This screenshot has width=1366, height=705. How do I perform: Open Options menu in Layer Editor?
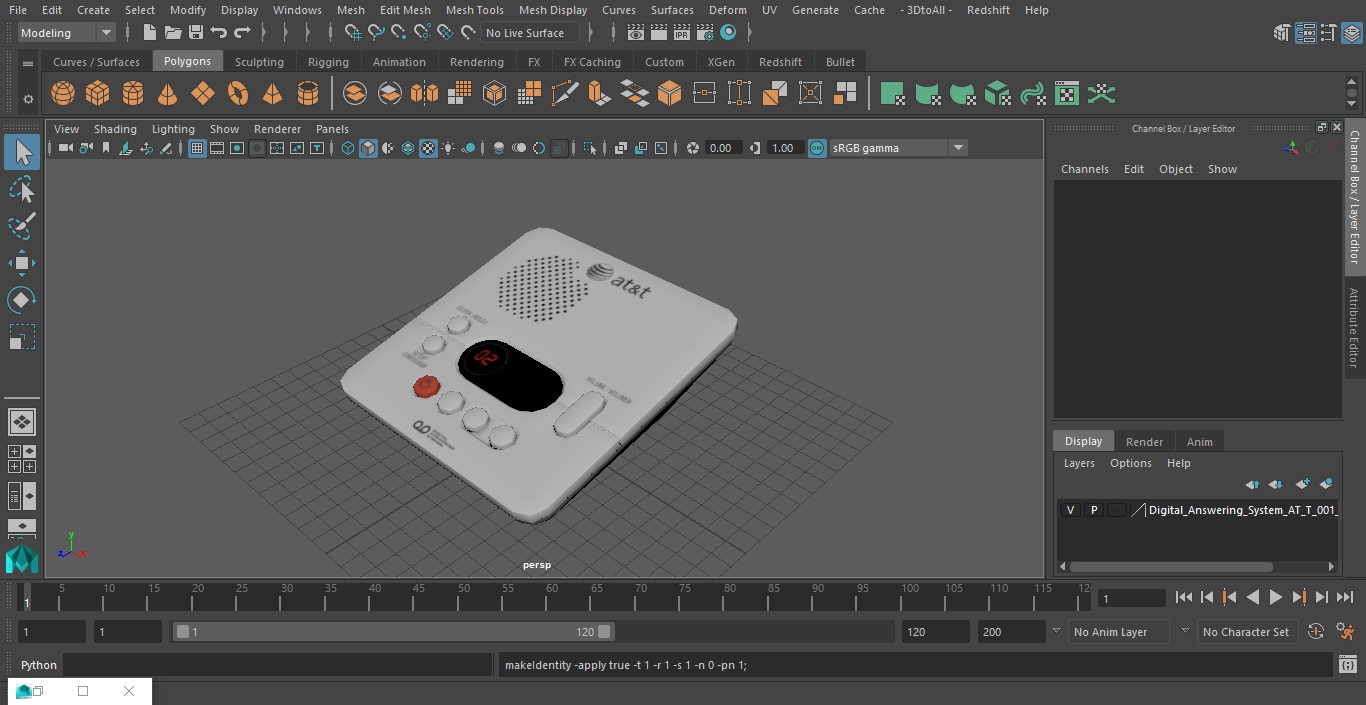(1131, 463)
